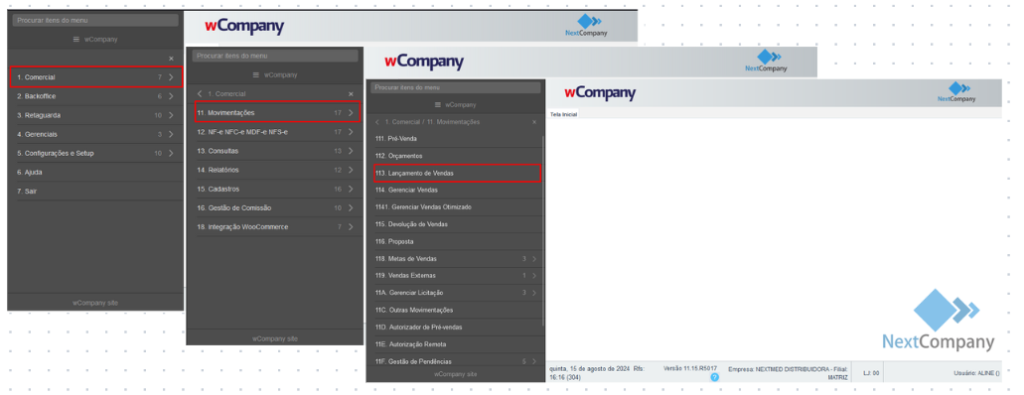The image size is (1024, 395).
Task: Open '1. Comercial' in main menu
Action: click(97, 77)
